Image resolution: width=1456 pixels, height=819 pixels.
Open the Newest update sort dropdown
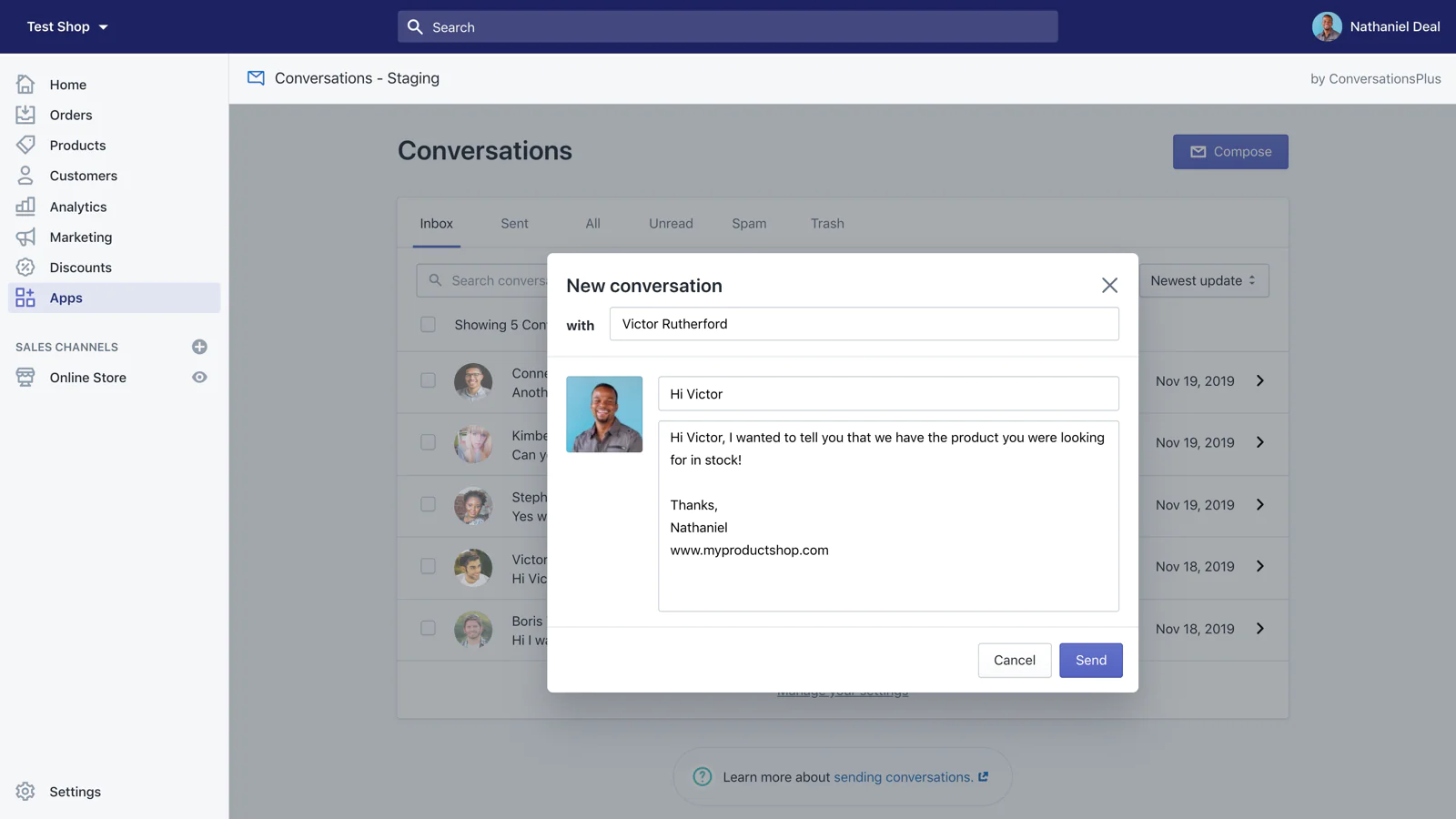click(1203, 280)
